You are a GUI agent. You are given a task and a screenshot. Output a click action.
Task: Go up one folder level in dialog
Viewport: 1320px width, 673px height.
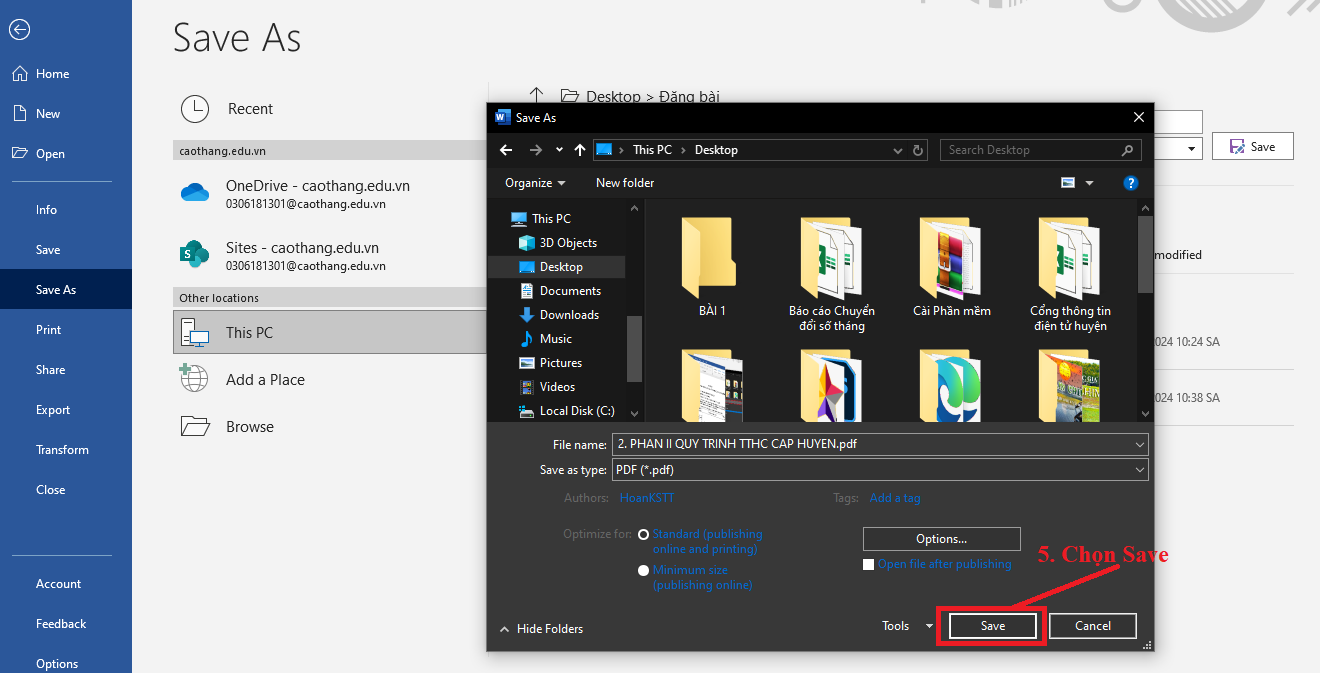click(x=580, y=150)
